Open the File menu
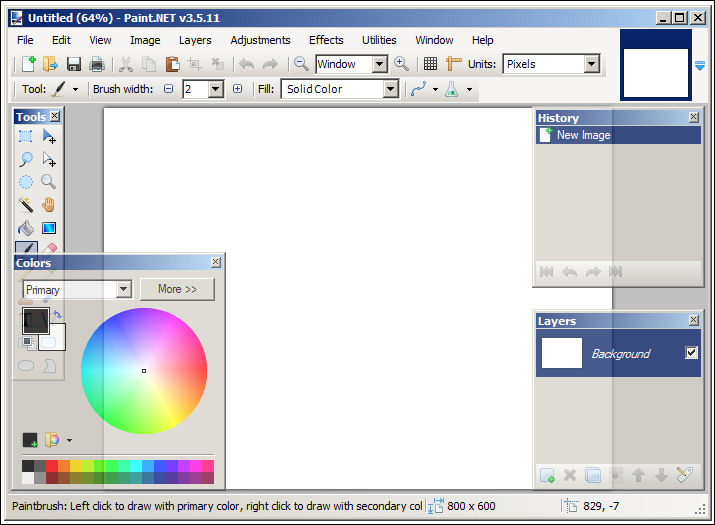The width and height of the screenshot is (715, 525). 25,40
